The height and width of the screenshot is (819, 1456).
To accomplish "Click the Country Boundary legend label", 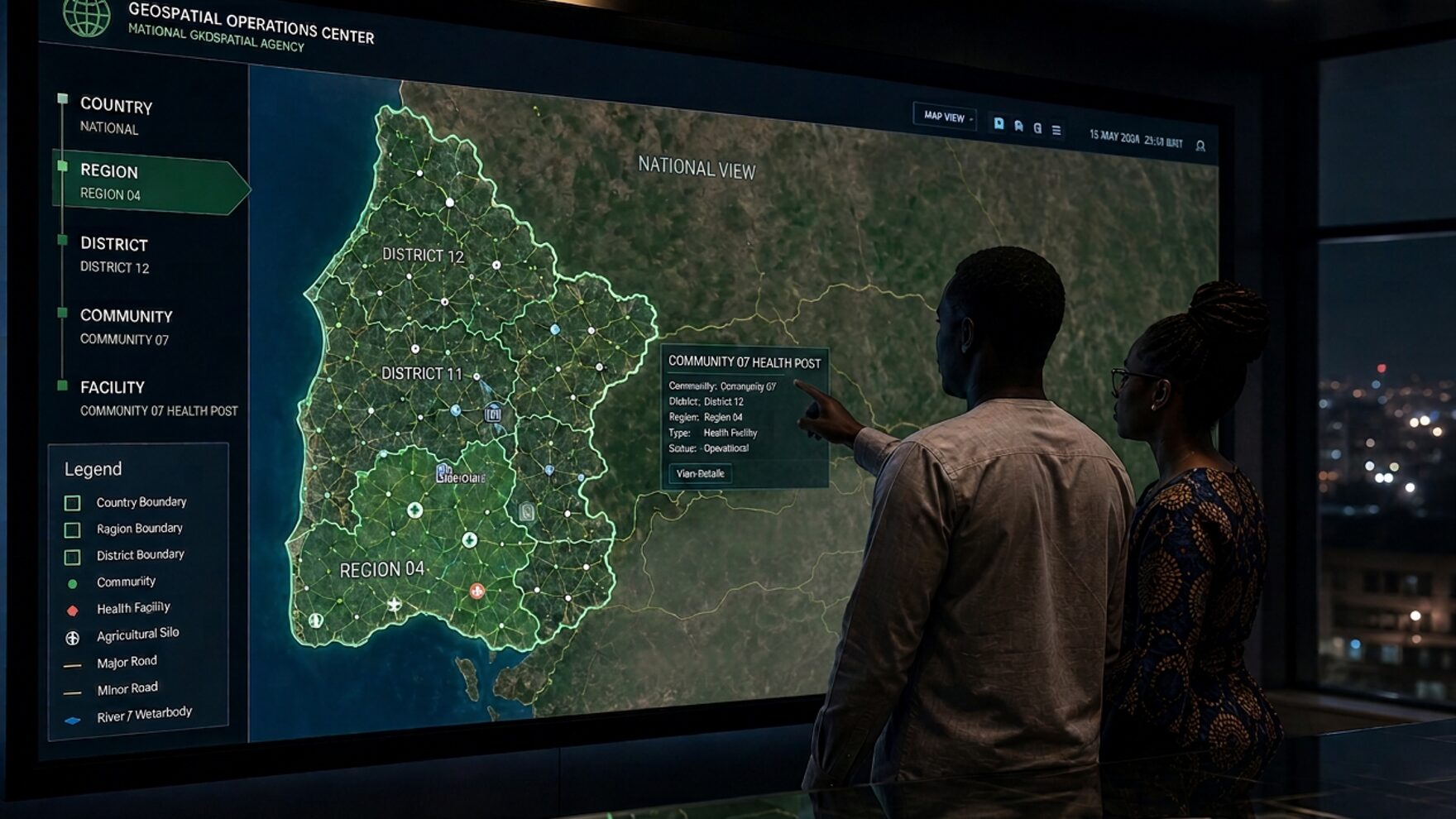I will tap(141, 502).
